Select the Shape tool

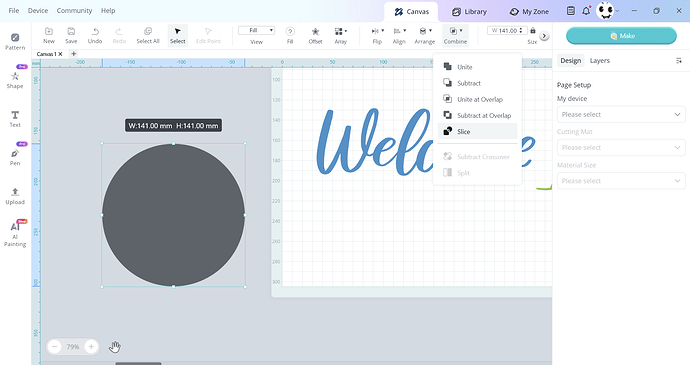point(15,80)
